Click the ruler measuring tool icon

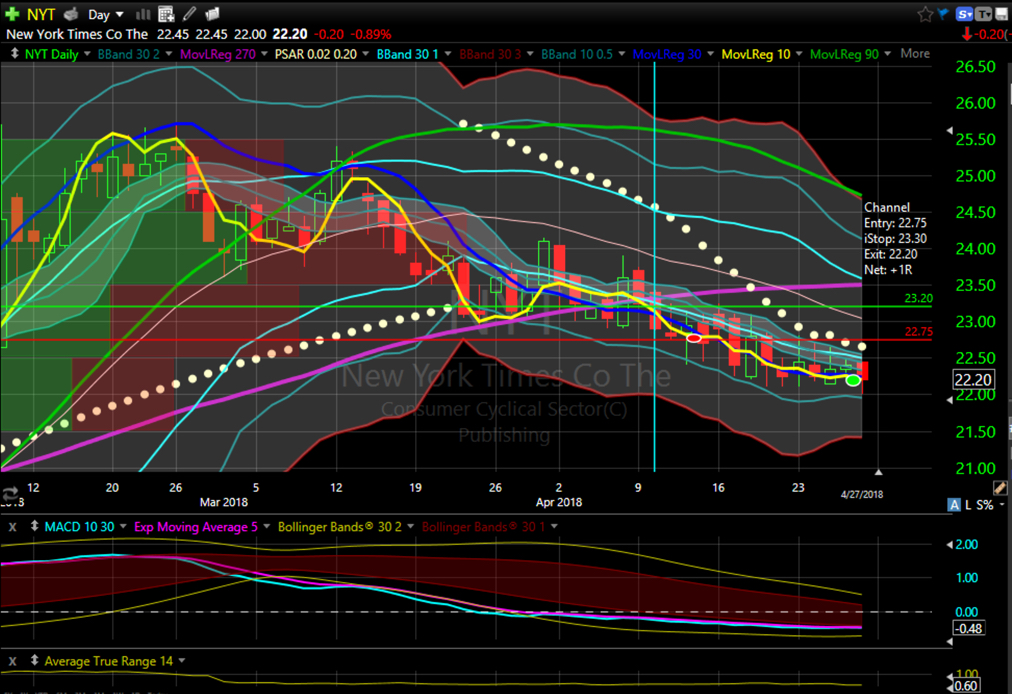(x=1000, y=488)
